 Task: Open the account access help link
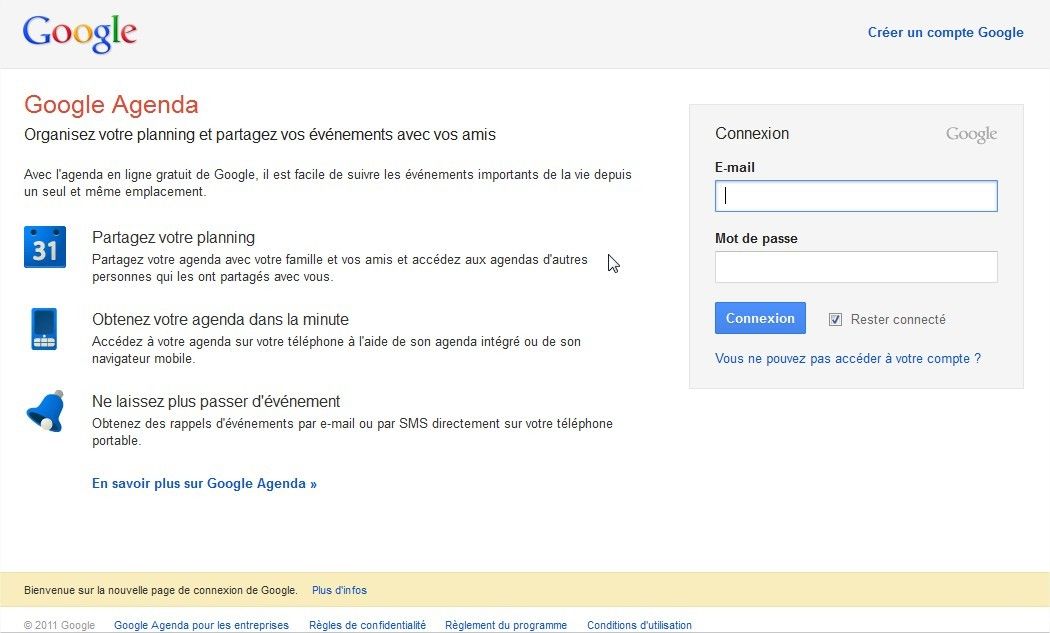848,358
